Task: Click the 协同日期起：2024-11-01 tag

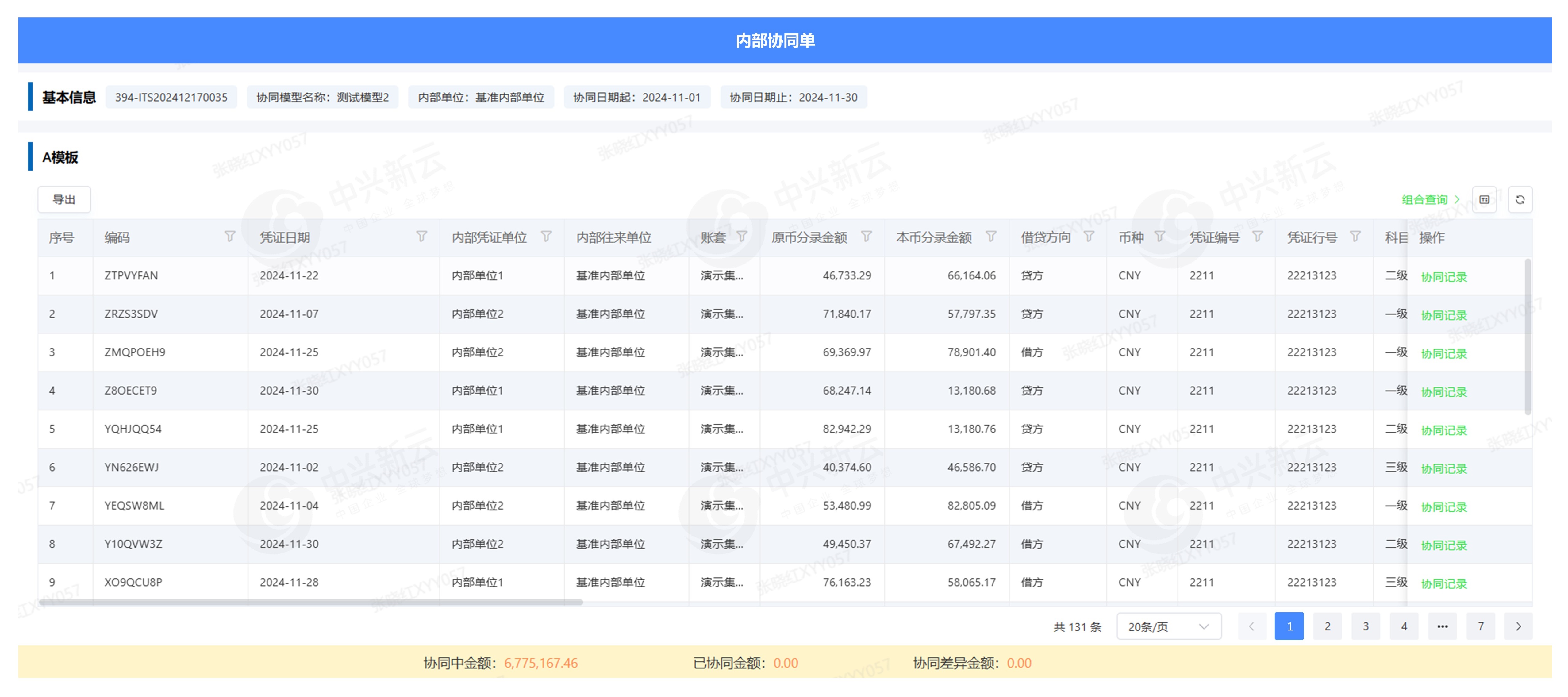Action: (x=637, y=97)
